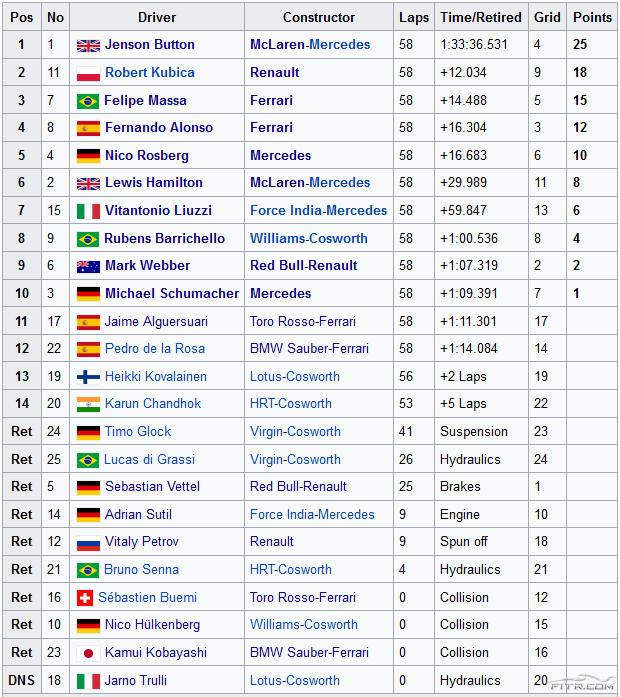The height and width of the screenshot is (697, 620).
Task: Follow the Timo Glock link
Action: point(138,432)
